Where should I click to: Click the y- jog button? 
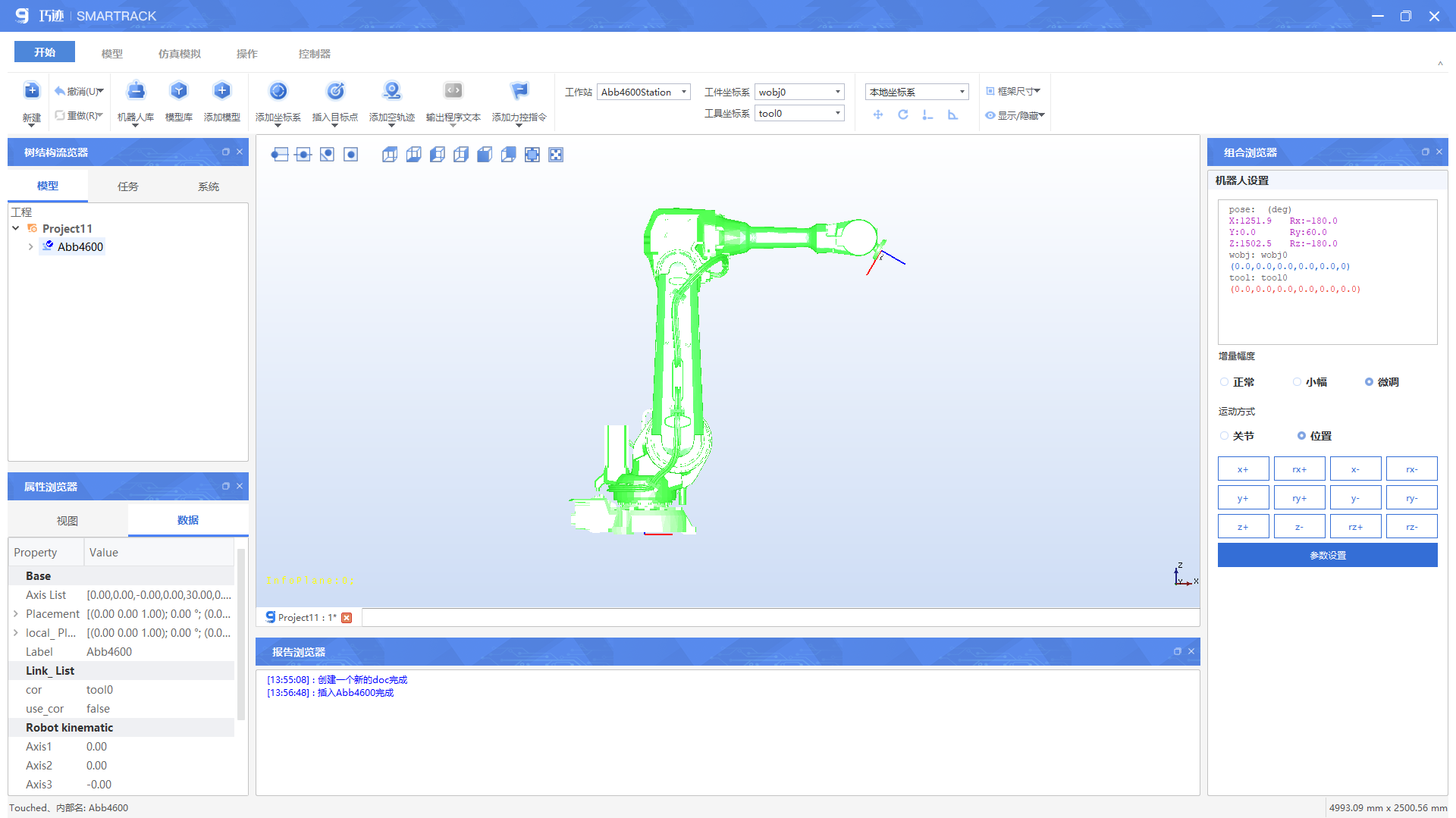(x=1355, y=498)
